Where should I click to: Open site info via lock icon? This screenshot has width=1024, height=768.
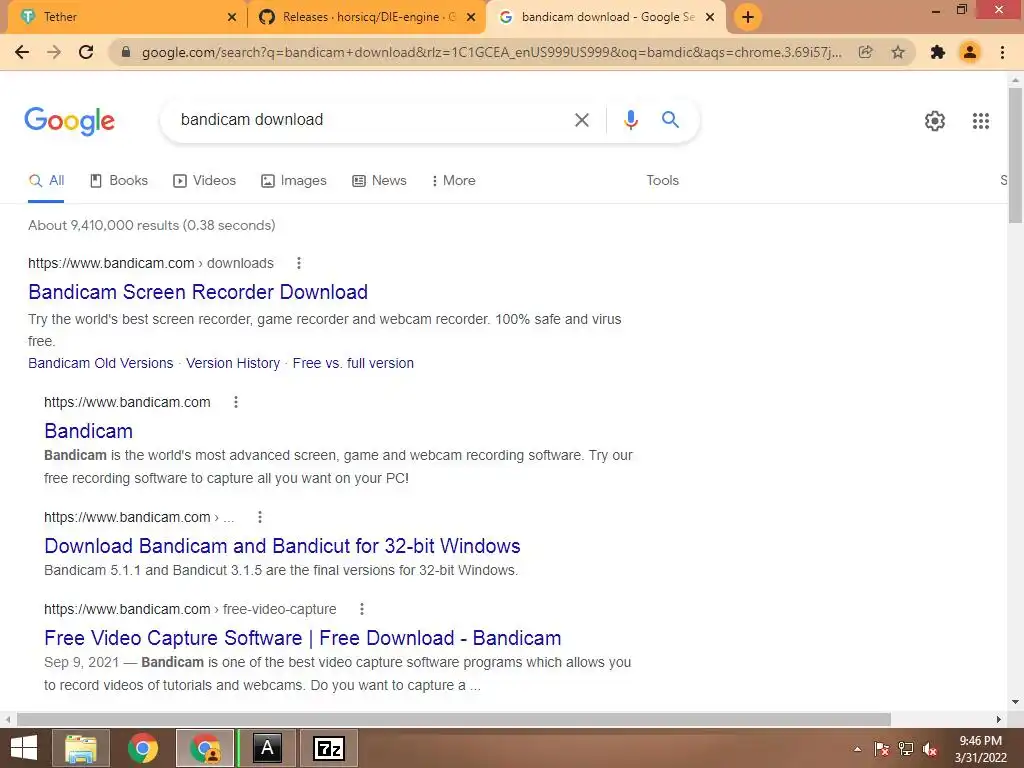pos(126,52)
